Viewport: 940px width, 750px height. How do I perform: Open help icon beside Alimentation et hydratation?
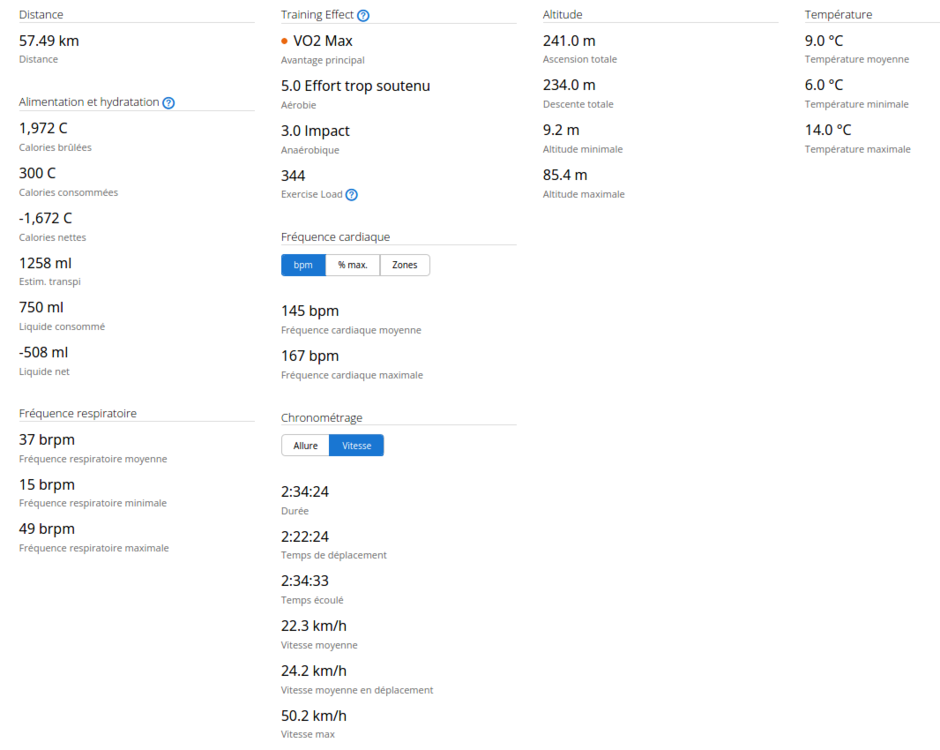(x=169, y=103)
